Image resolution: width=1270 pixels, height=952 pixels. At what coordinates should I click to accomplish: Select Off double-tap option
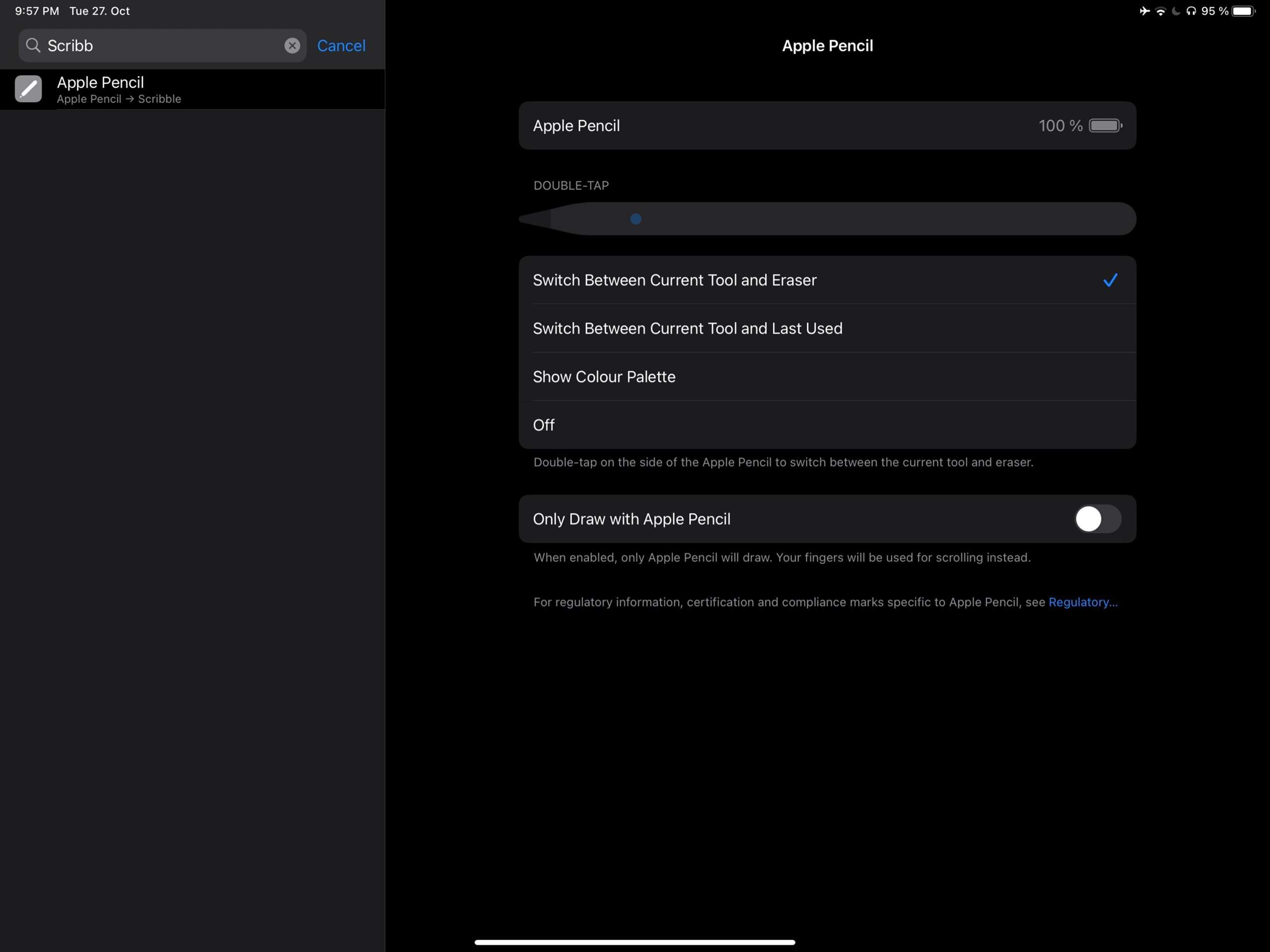coord(543,424)
